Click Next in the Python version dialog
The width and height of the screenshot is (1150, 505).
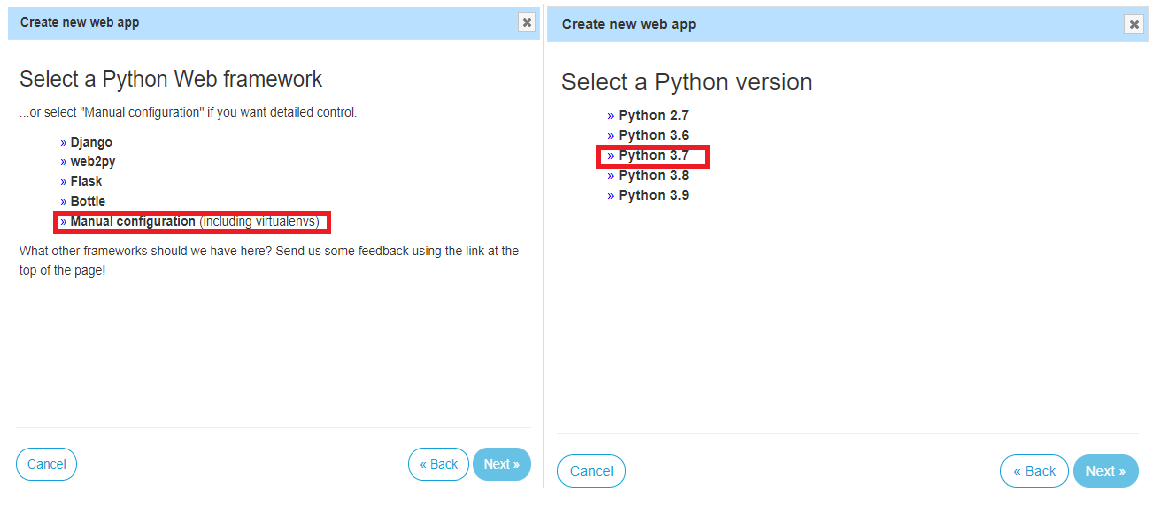[1106, 471]
